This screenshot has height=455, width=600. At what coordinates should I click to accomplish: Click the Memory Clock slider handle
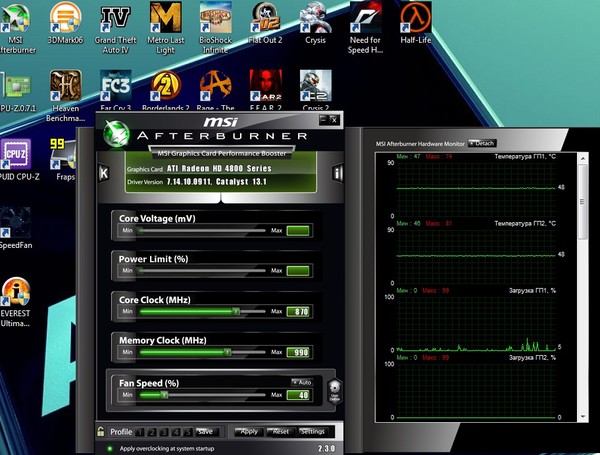tap(228, 352)
